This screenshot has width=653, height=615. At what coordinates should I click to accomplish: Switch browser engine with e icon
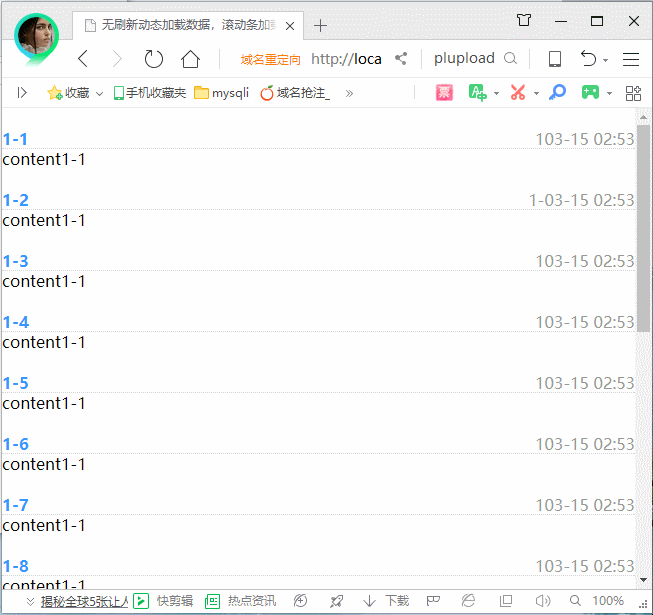tap(469, 601)
